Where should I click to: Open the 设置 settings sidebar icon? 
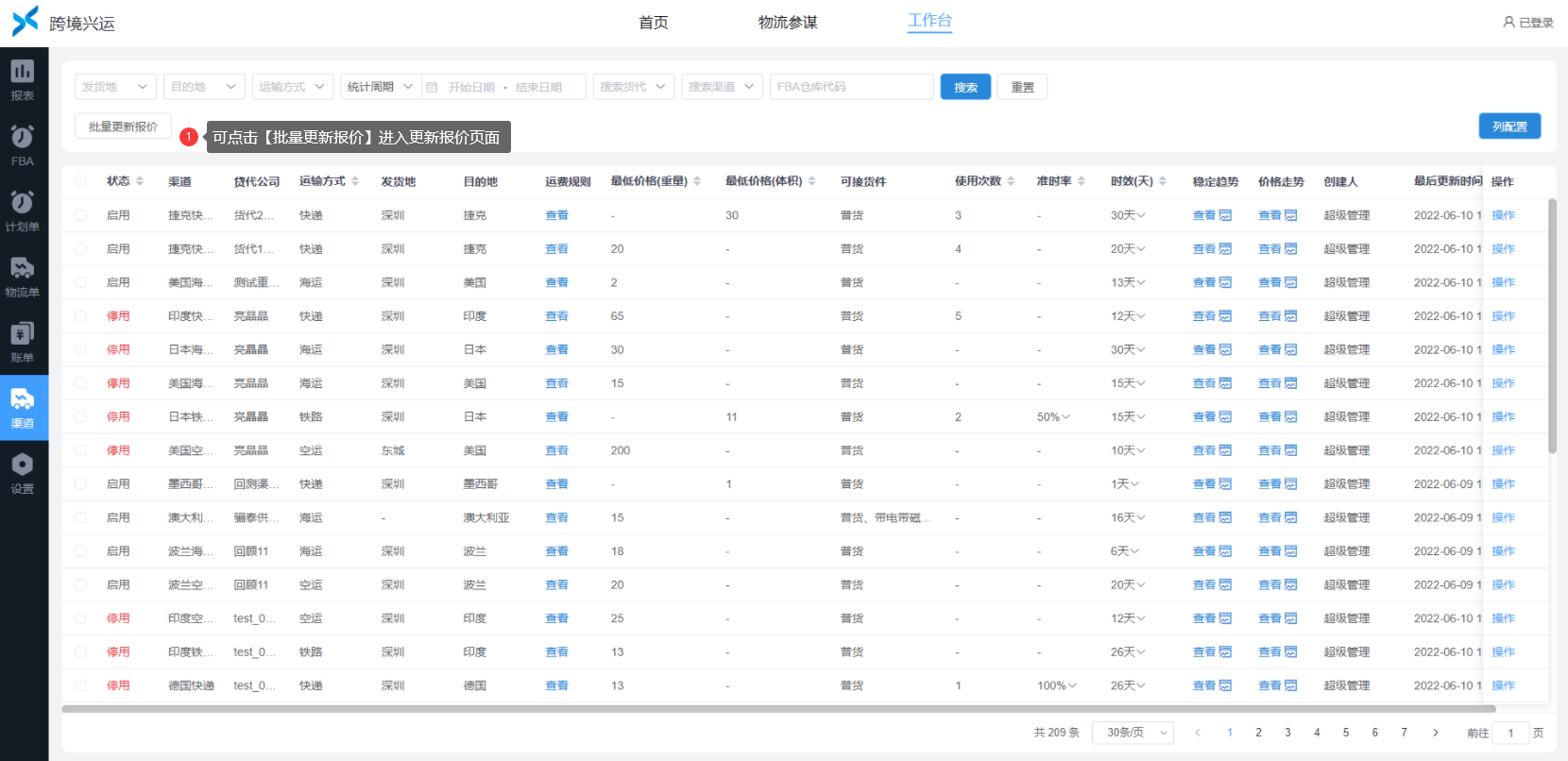[x=23, y=465]
